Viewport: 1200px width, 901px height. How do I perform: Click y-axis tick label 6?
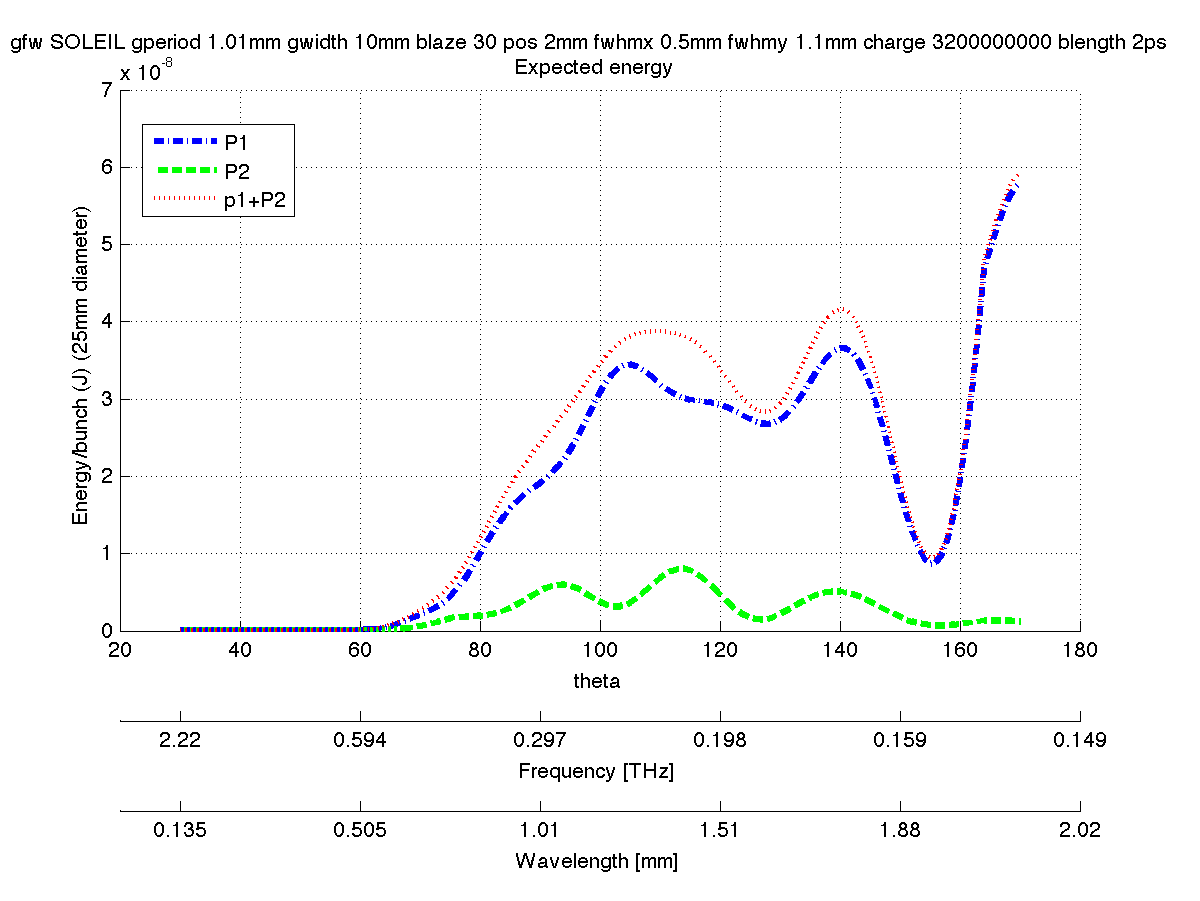tap(107, 167)
